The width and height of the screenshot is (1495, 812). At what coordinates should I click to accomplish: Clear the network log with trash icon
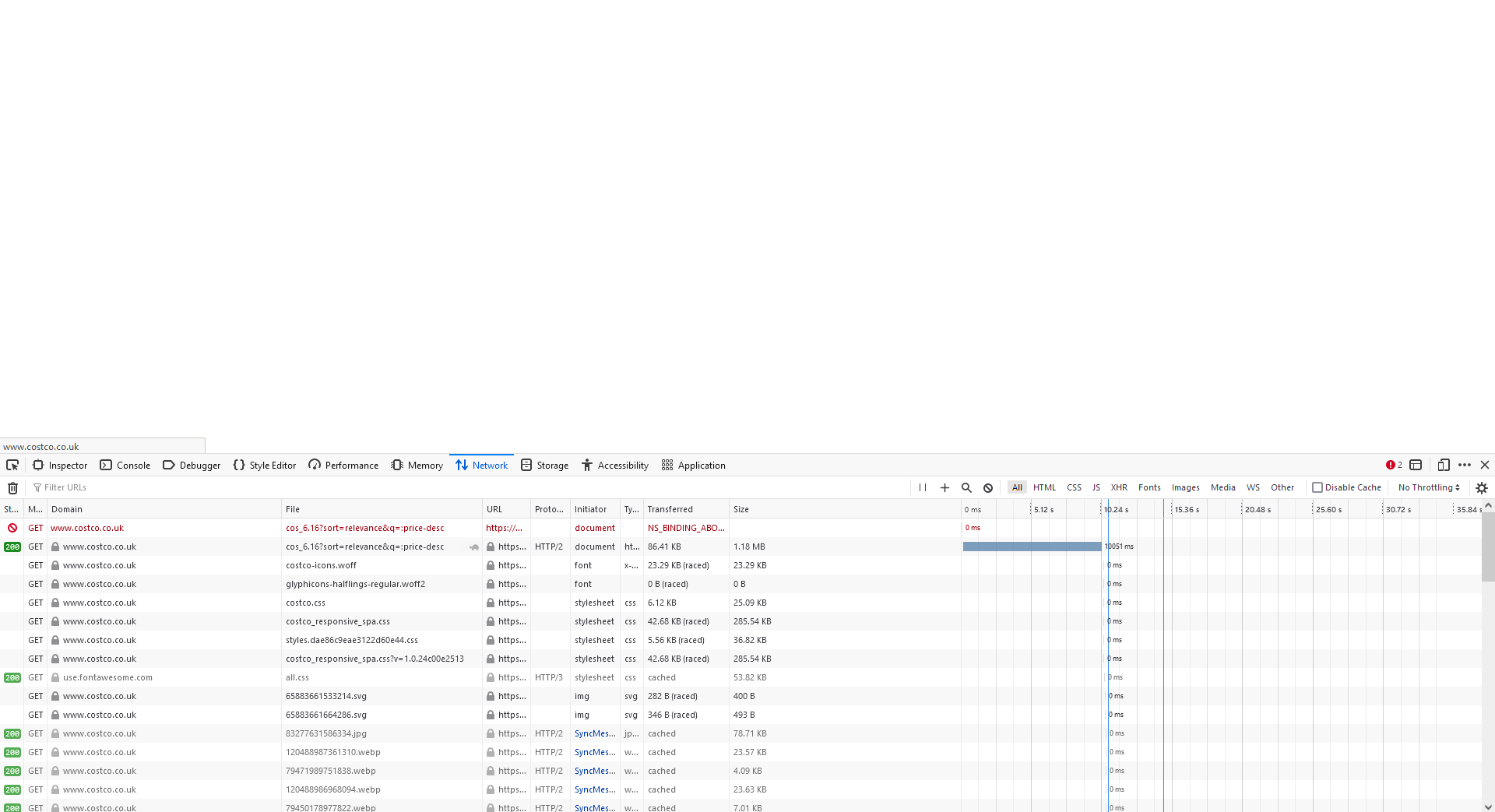click(x=12, y=488)
